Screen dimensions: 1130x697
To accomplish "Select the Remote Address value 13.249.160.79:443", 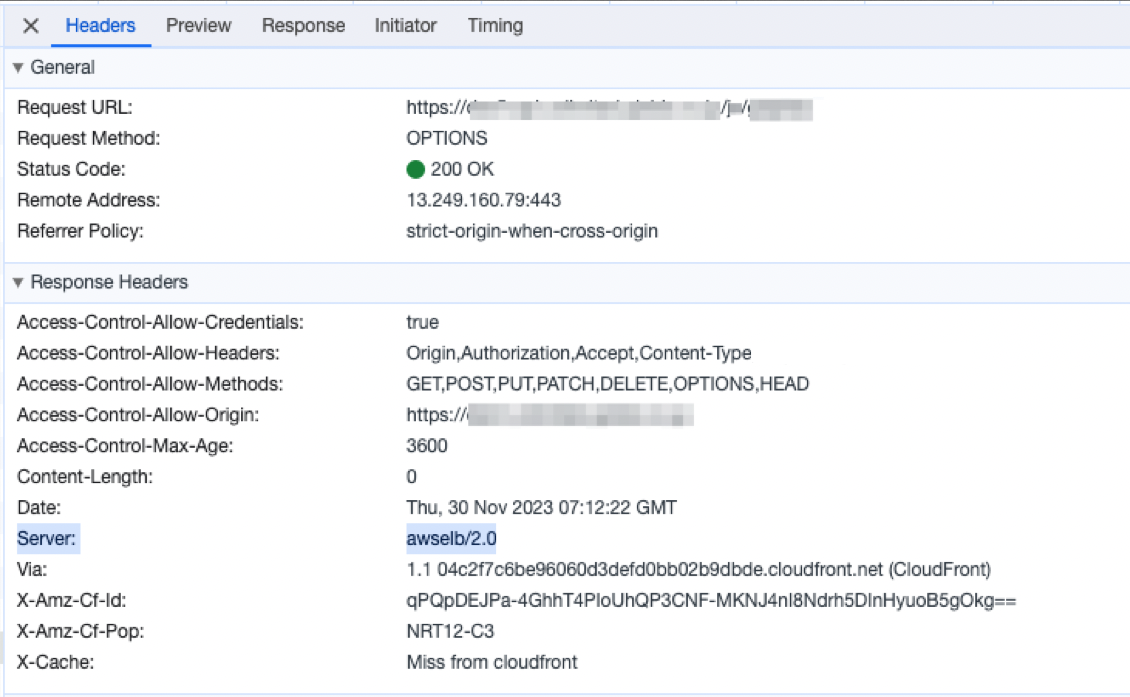I will (484, 200).
